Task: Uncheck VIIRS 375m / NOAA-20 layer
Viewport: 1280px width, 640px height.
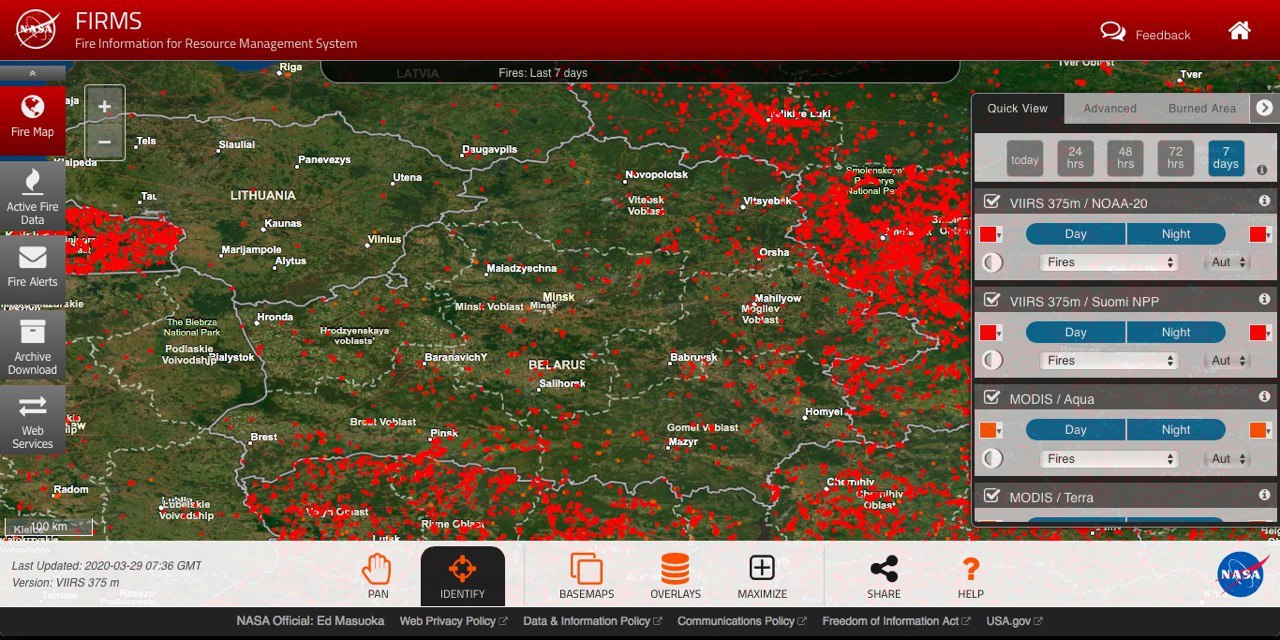Action: coord(992,202)
